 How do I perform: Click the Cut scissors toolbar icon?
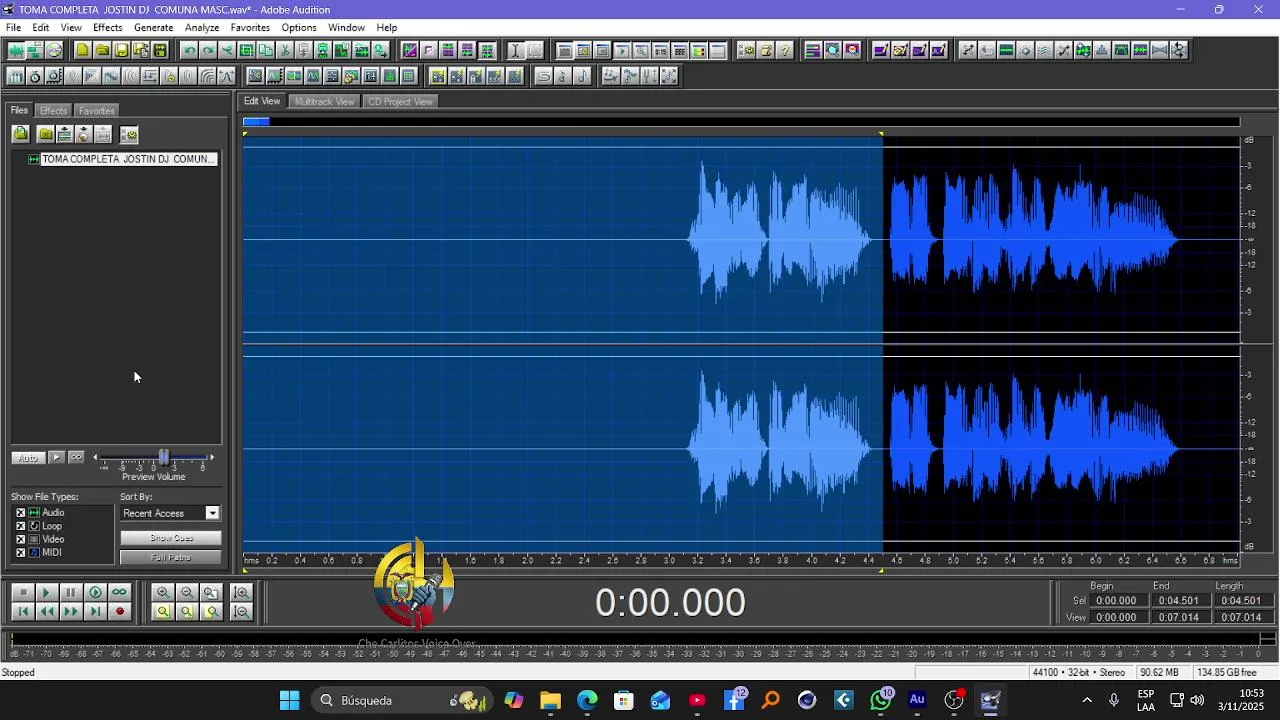285,50
